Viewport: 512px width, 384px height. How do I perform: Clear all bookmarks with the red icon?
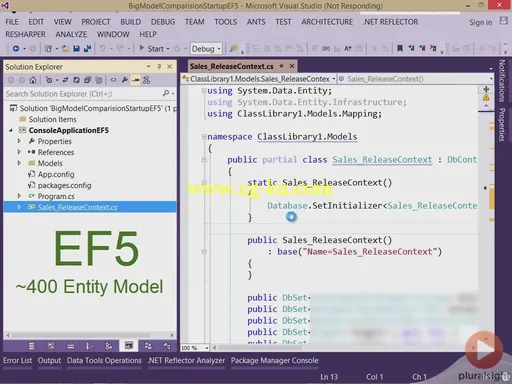tap(433, 49)
